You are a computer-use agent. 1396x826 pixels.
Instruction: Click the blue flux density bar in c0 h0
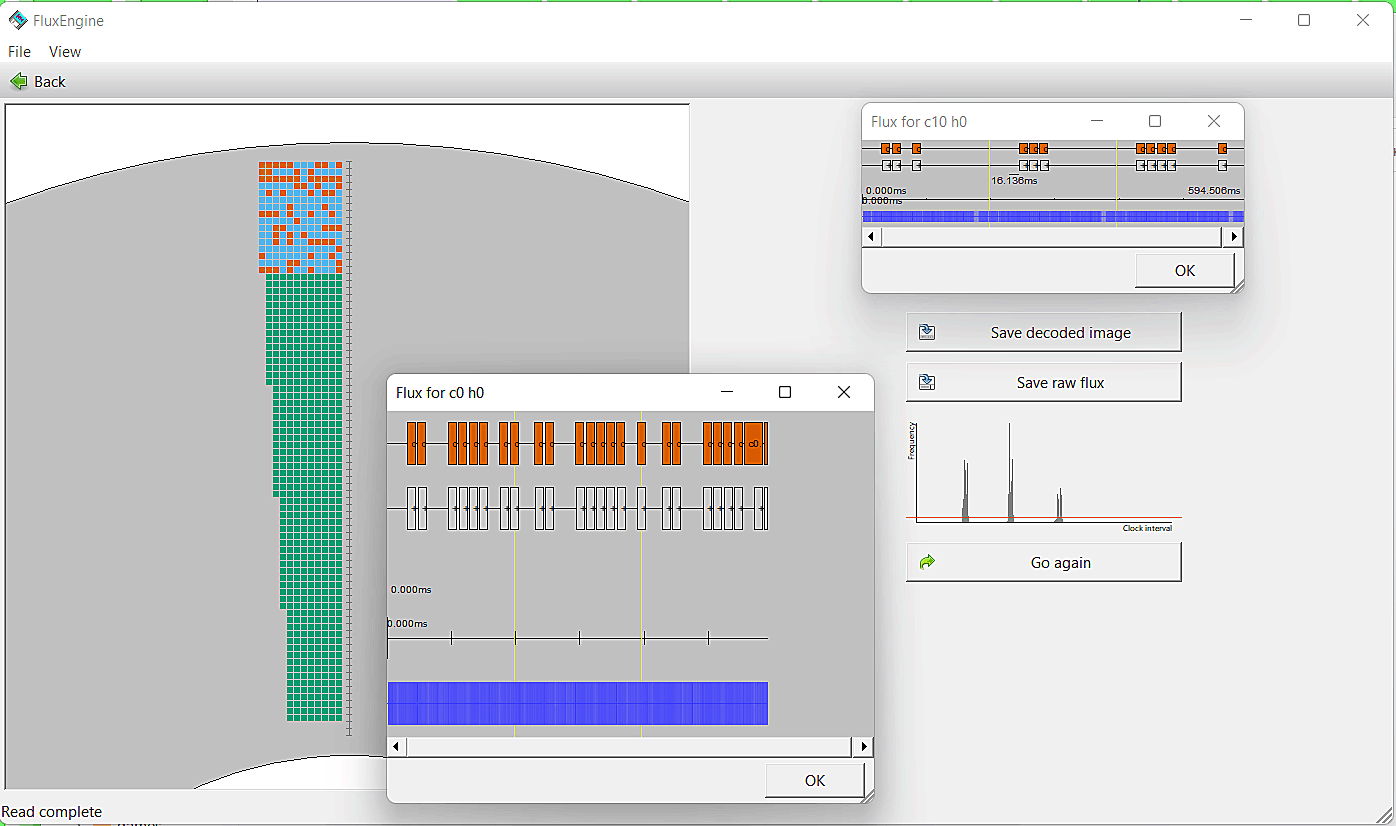(x=577, y=703)
